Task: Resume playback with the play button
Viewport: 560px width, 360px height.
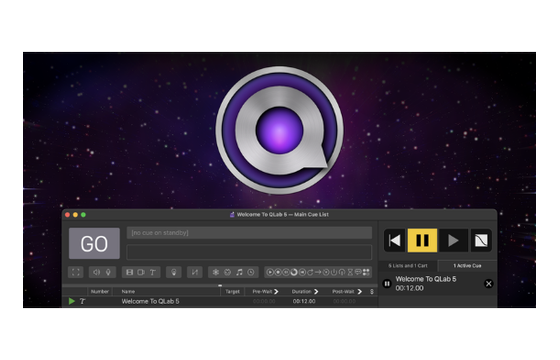Action: coord(453,240)
